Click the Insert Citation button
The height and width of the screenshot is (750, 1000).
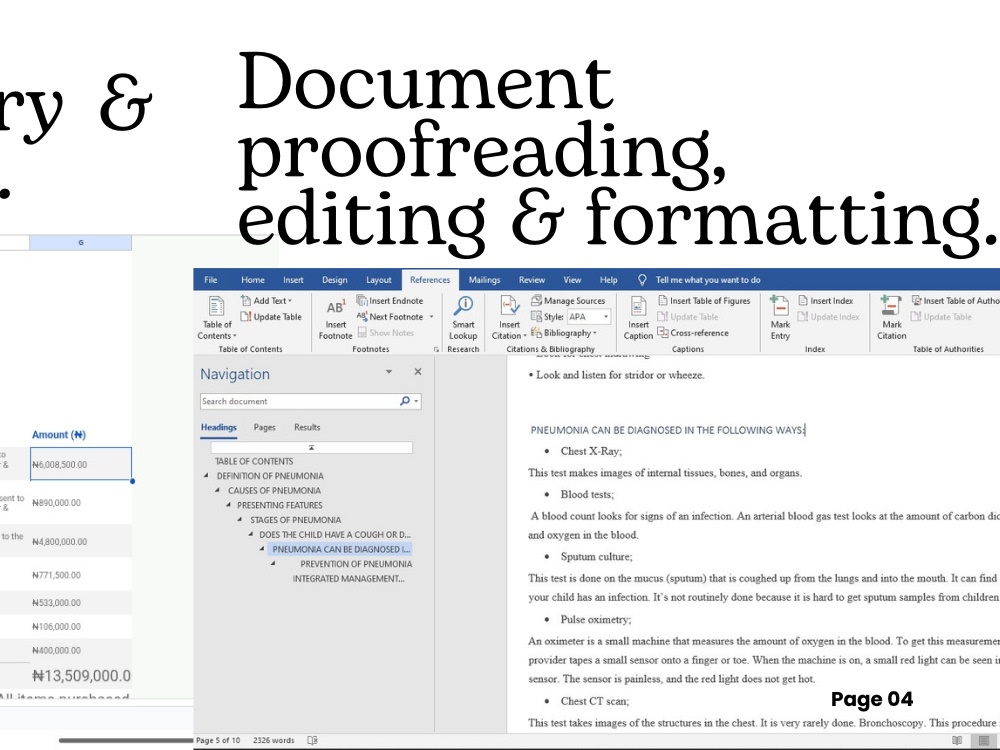click(x=509, y=318)
